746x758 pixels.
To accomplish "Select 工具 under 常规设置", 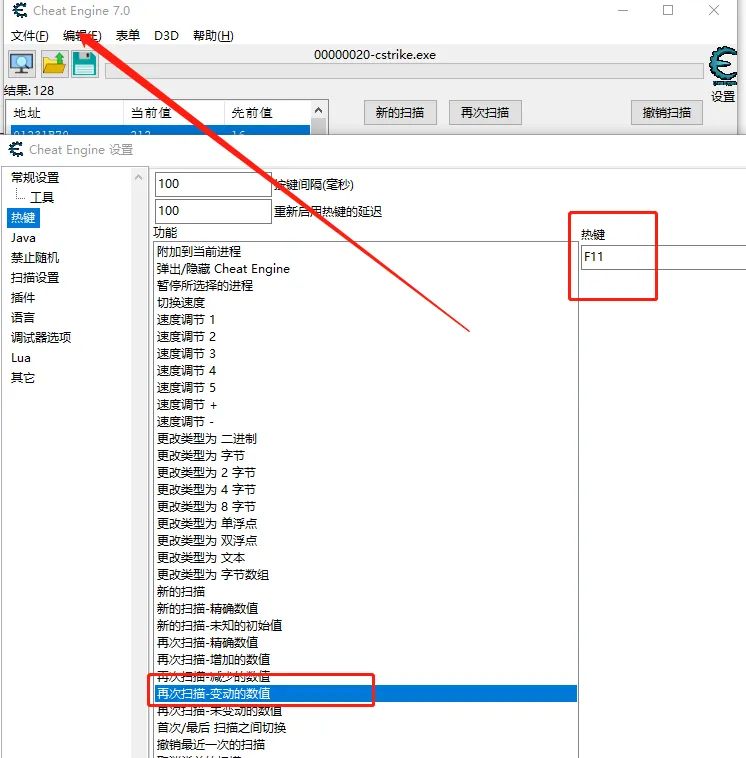I will [x=42, y=197].
